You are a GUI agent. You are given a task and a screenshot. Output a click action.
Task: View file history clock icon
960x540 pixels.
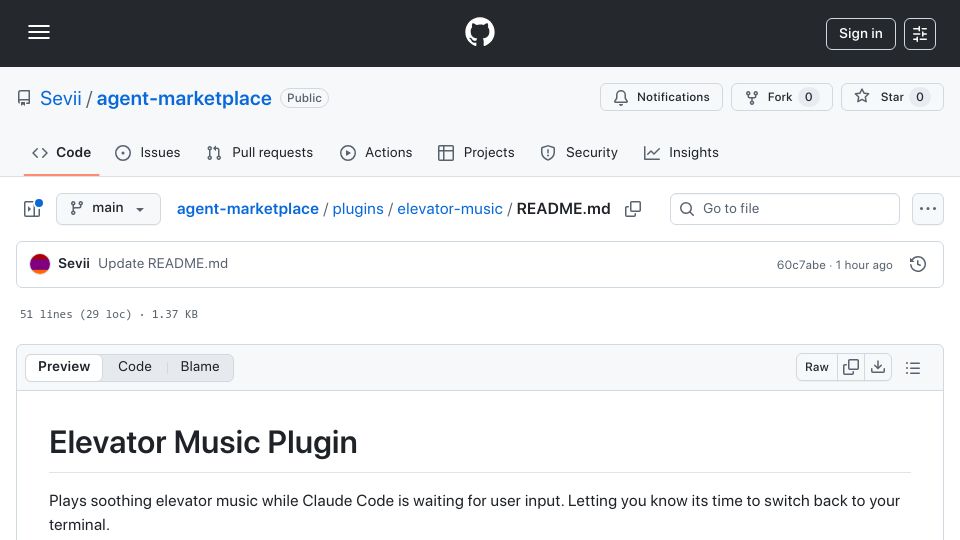(918, 264)
